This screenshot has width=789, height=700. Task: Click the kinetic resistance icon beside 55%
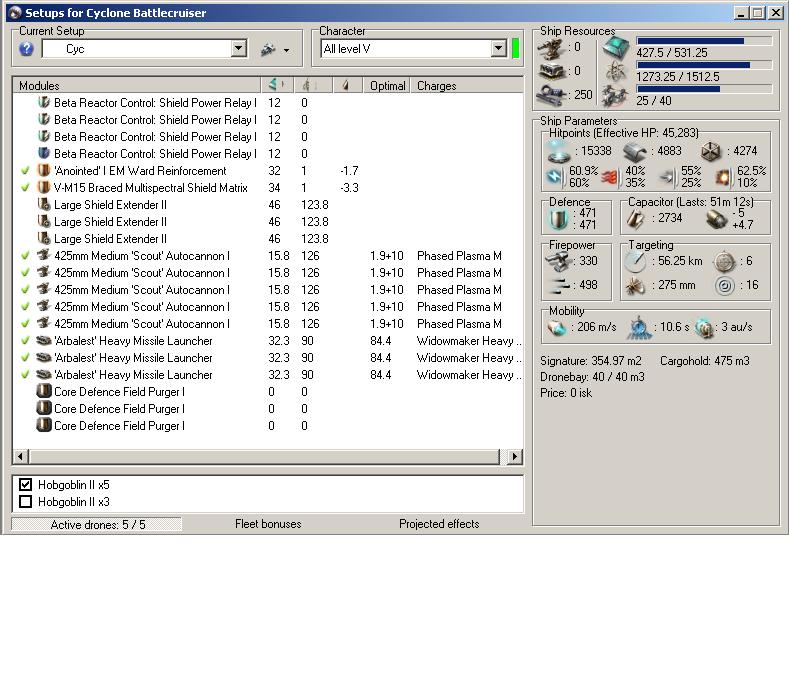click(667, 176)
